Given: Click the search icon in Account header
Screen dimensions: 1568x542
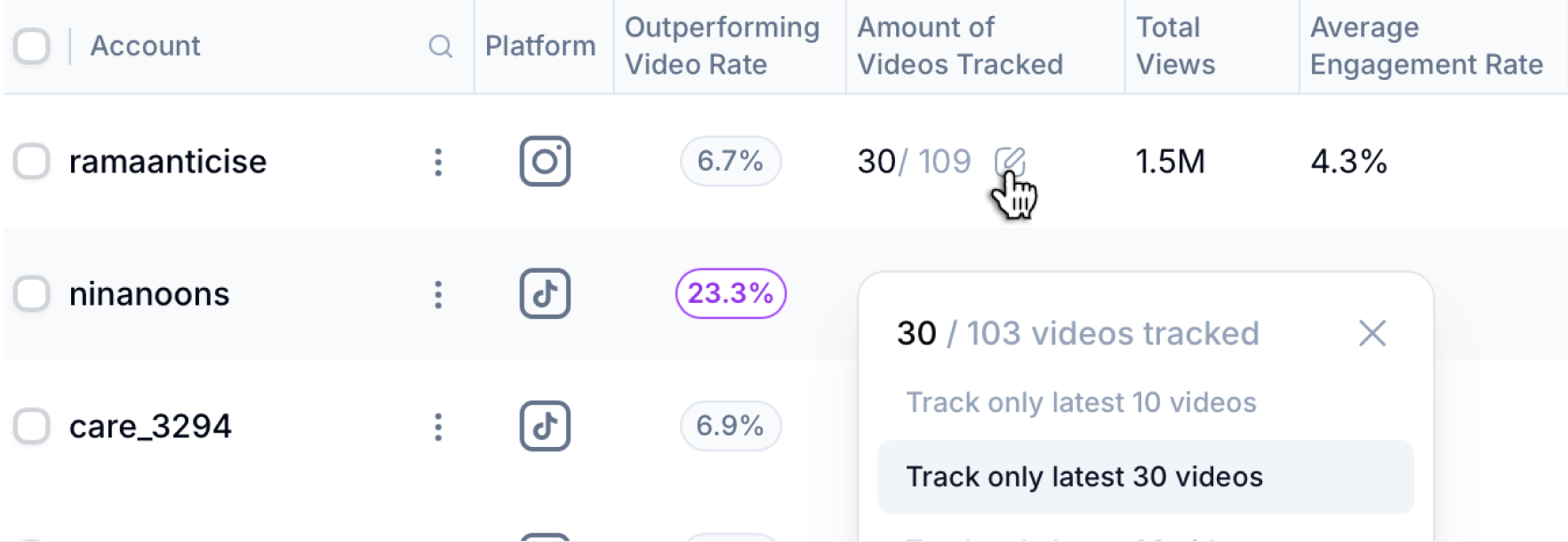Looking at the screenshot, I should coord(440,46).
